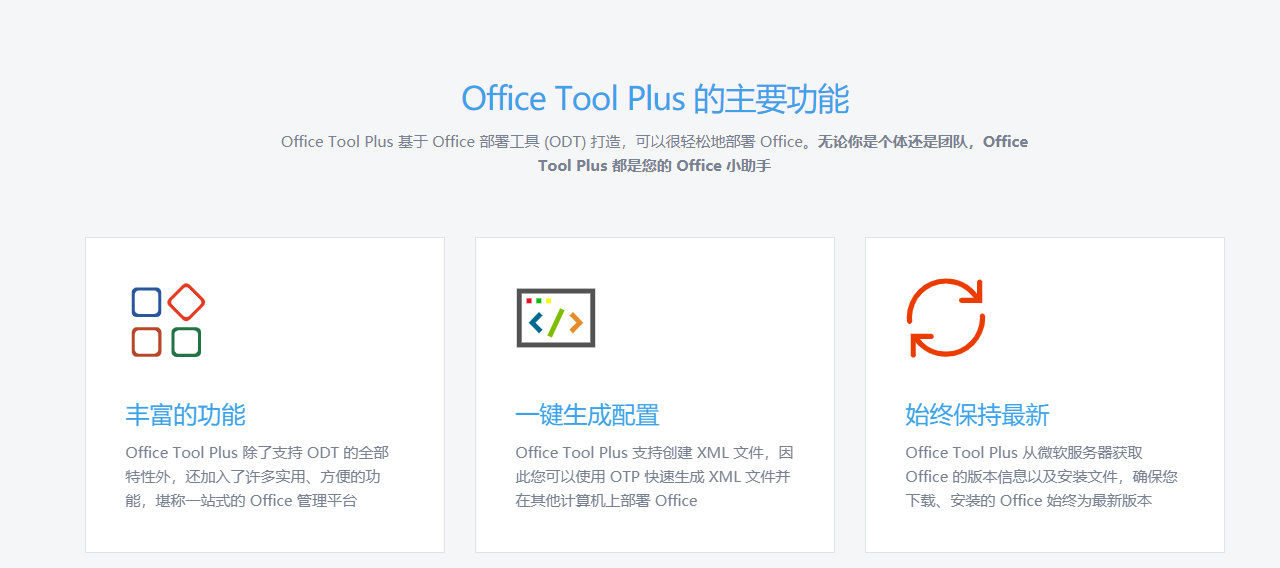The image size is (1280, 568).
Task: Select the 丰富的功能 heading
Action: pyautogui.click(x=186, y=414)
